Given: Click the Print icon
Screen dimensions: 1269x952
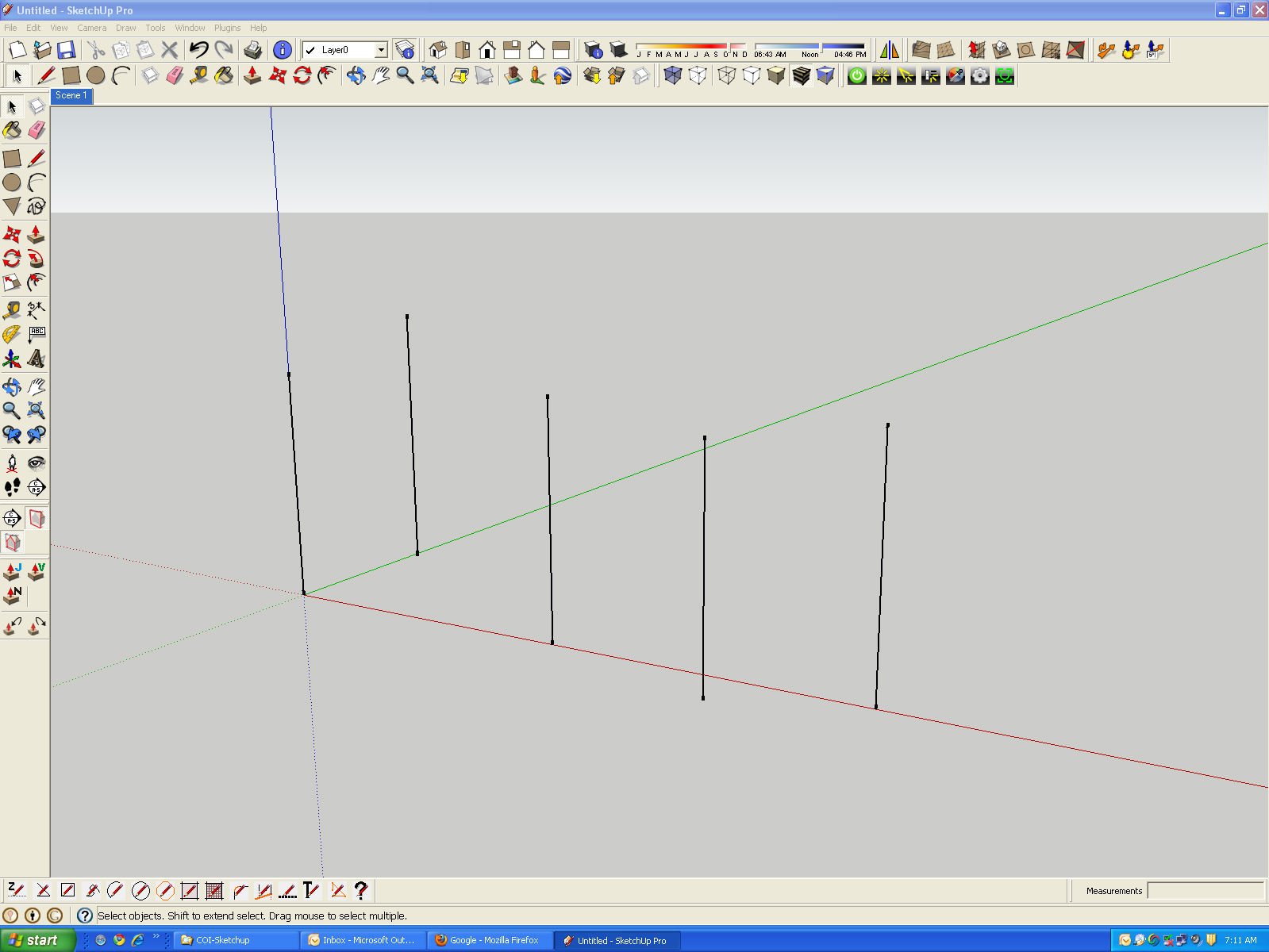Looking at the screenshot, I should [x=252, y=50].
